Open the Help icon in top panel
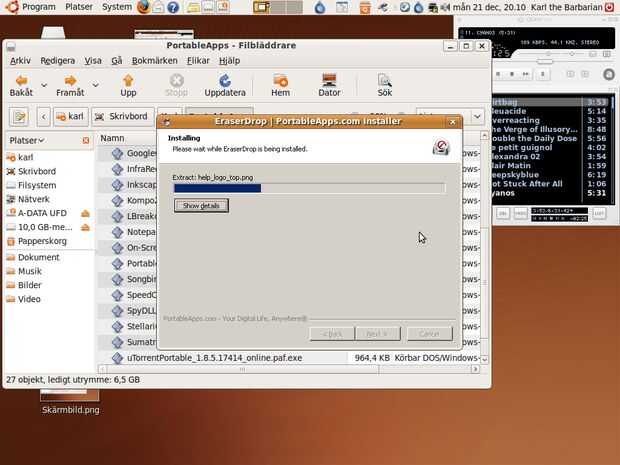This screenshot has height=465, width=620. click(173, 7)
